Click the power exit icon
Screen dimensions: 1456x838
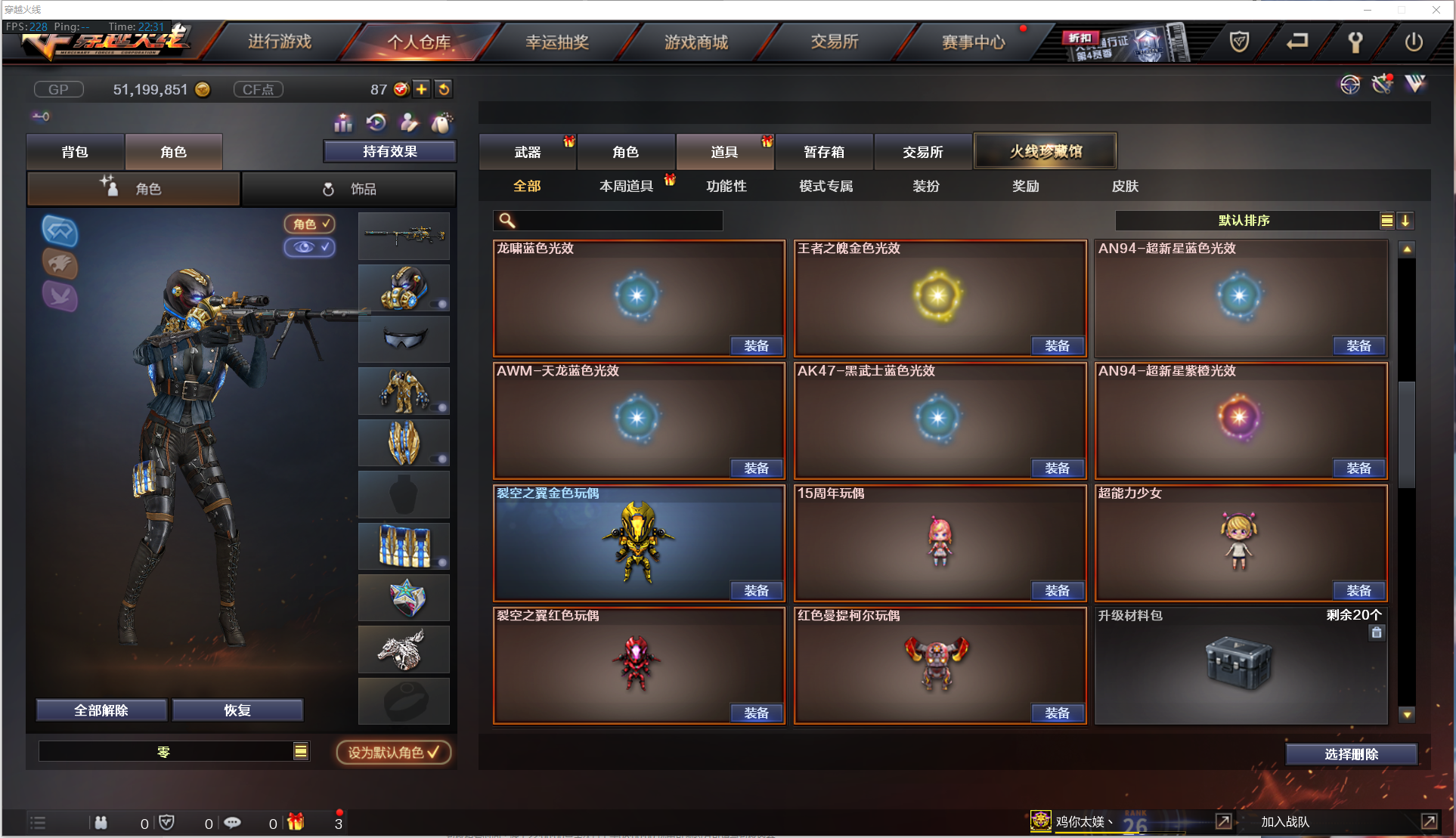[x=1414, y=42]
